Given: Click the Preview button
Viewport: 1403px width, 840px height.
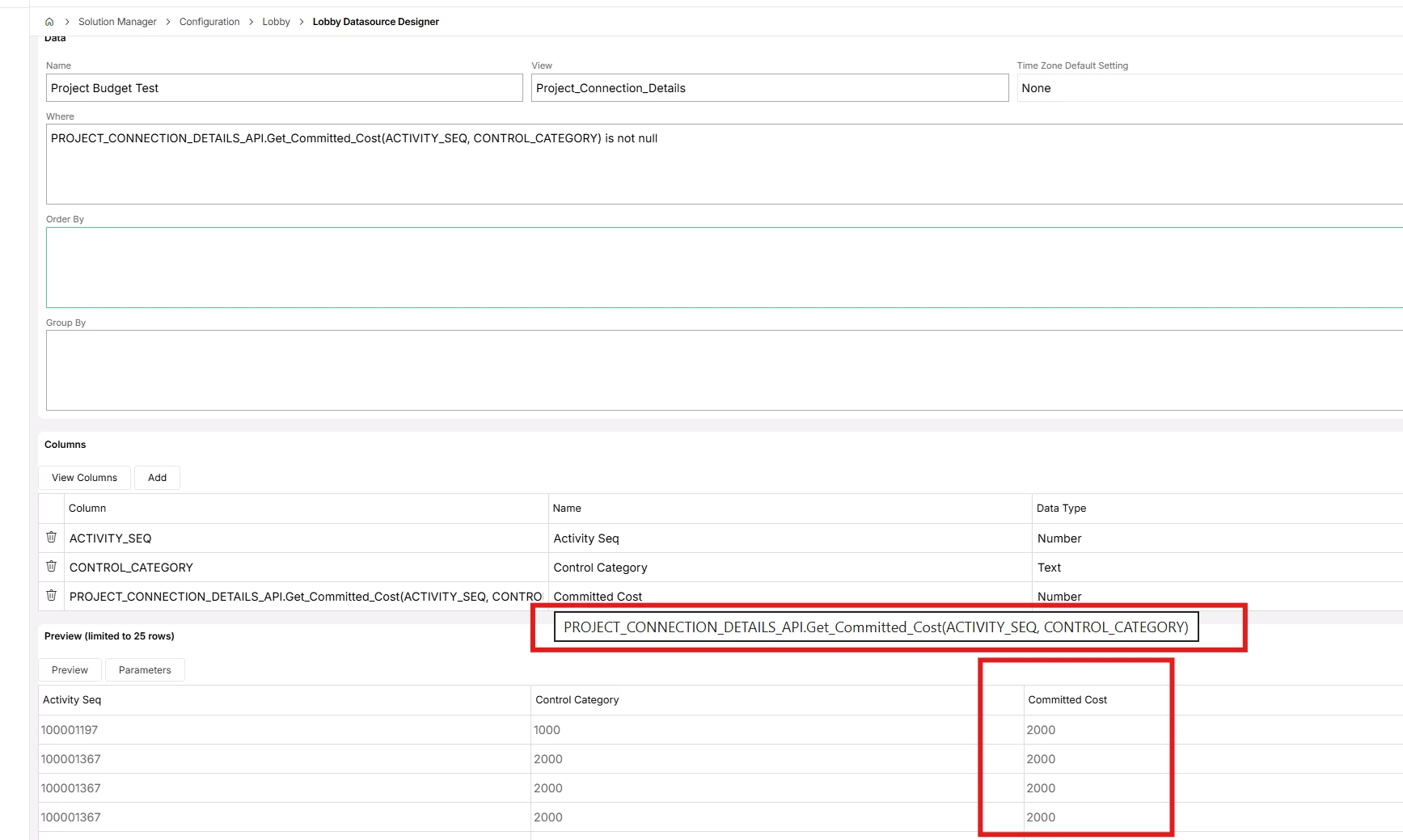Looking at the screenshot, I should tap(70, 670).
